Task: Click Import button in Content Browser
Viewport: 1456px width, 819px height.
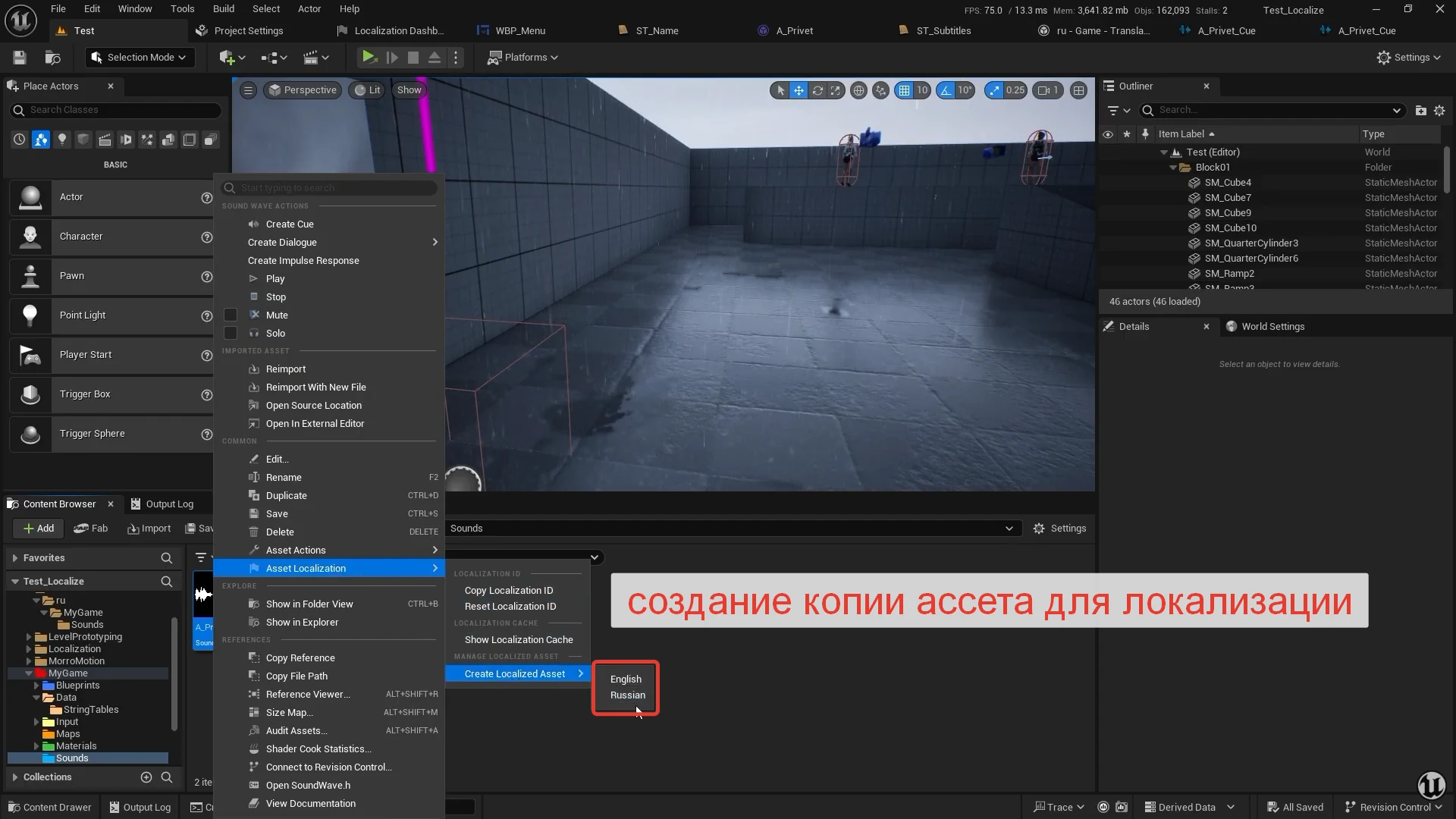Action: (149, 529)
